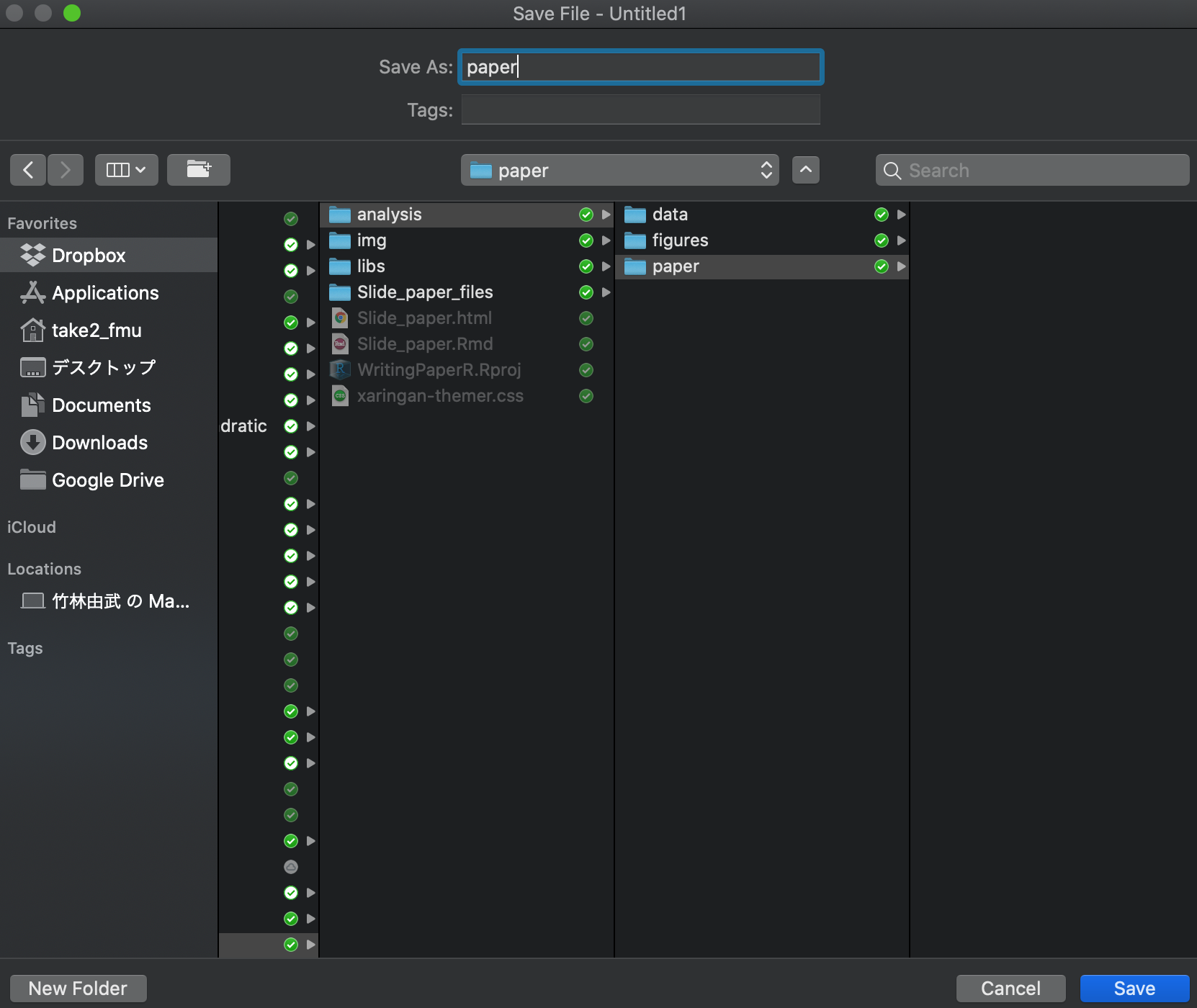Open Google Drive from sidebar
Viewport: 1197px width, 1008px height.
[109, 480]
